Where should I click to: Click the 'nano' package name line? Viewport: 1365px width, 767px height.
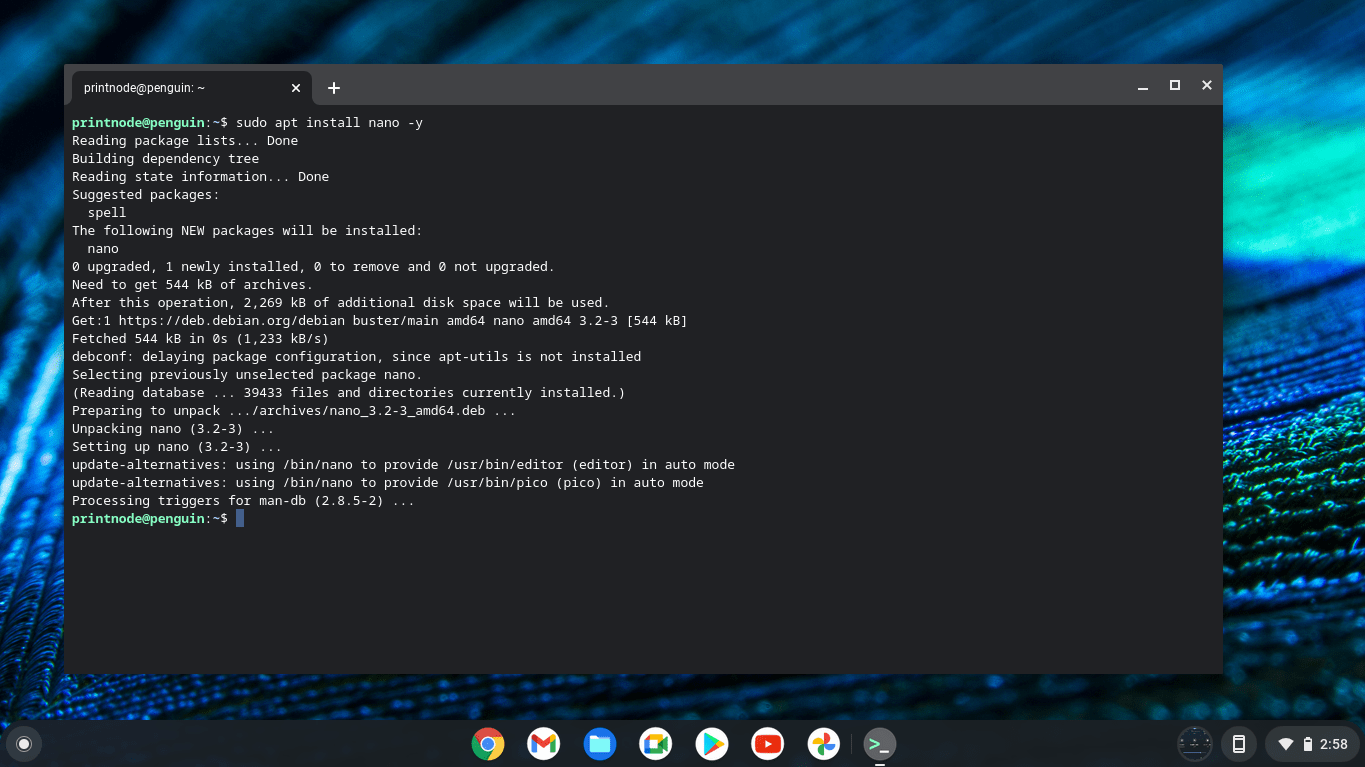(x=103, y=248)
